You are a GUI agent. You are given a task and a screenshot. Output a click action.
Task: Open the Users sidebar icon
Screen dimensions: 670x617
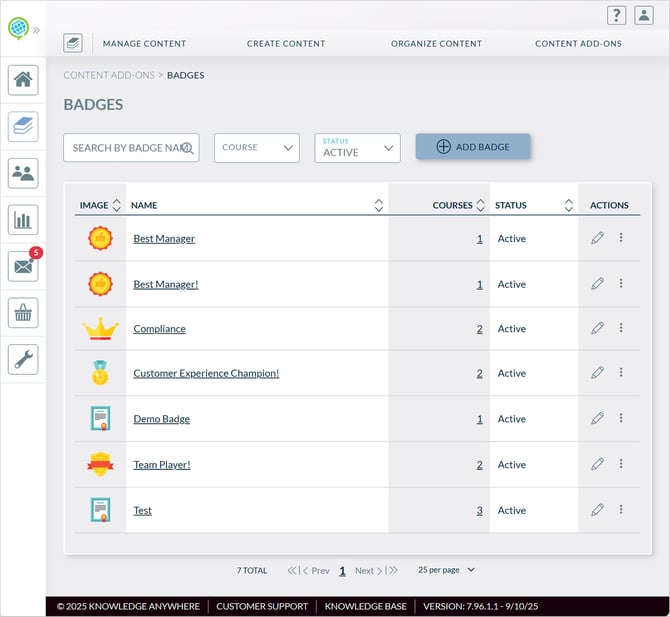tap(23, 173)
